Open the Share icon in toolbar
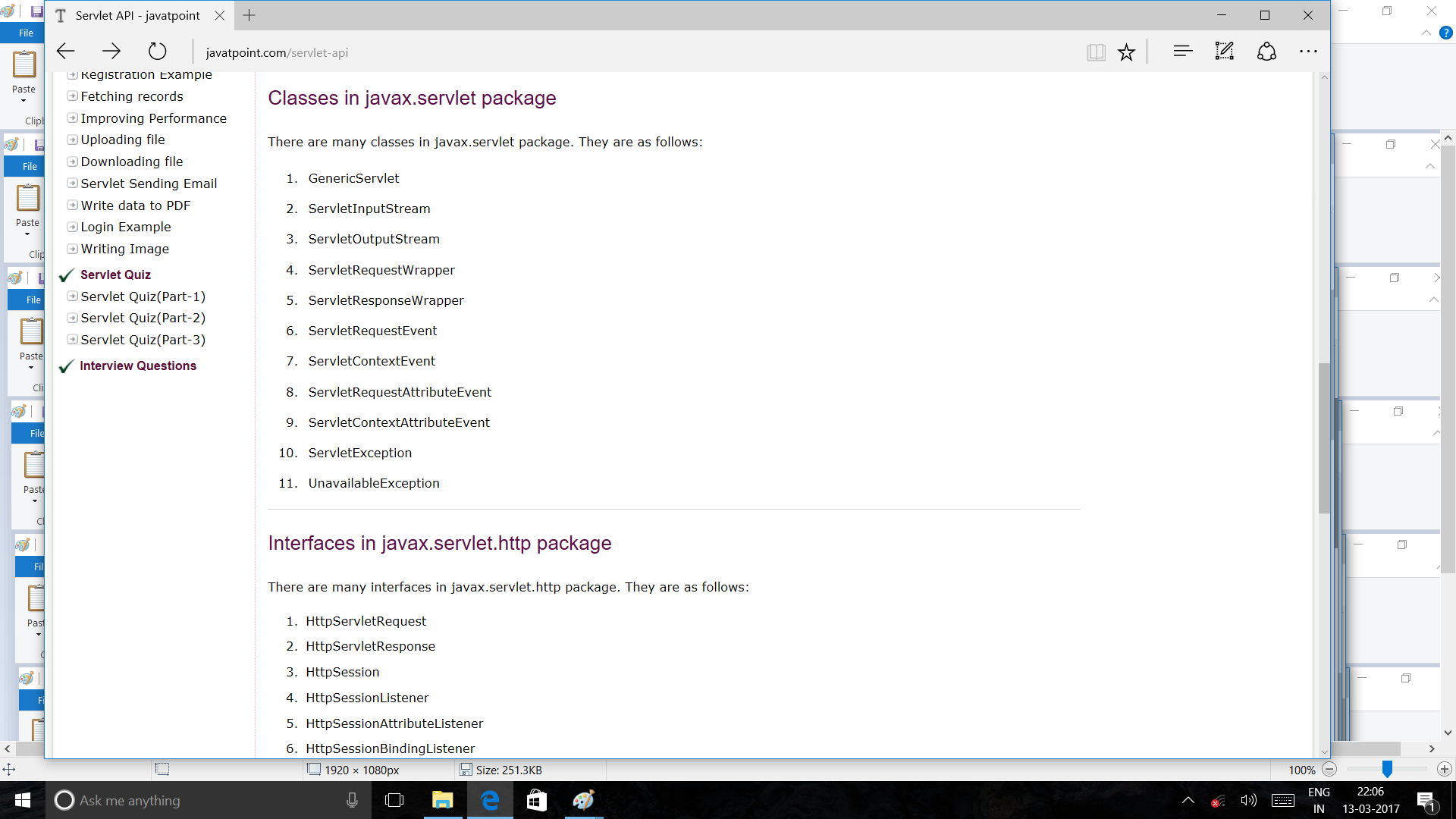 point(1266,52)
